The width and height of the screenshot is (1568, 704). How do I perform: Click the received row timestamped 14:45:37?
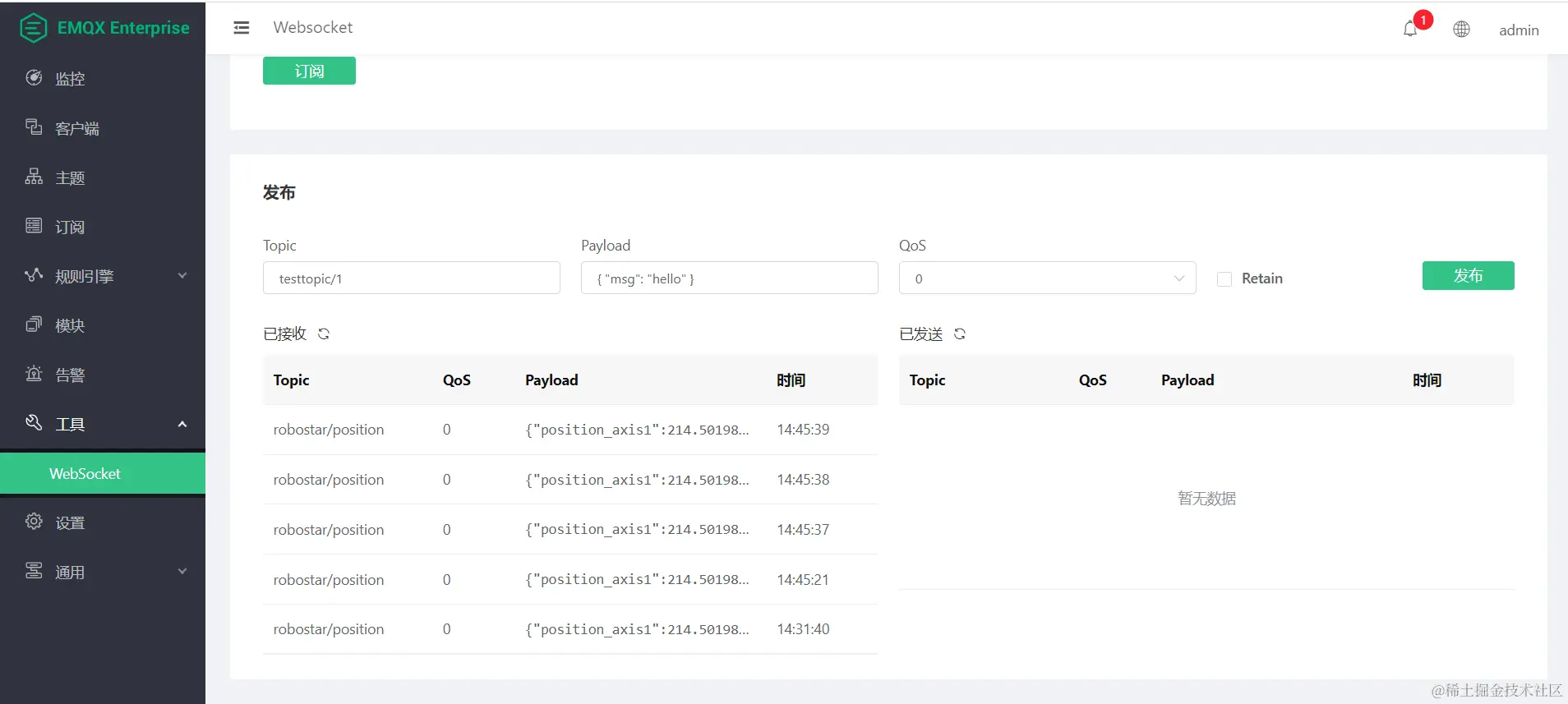pyautogui.click(x=570, y=530)
